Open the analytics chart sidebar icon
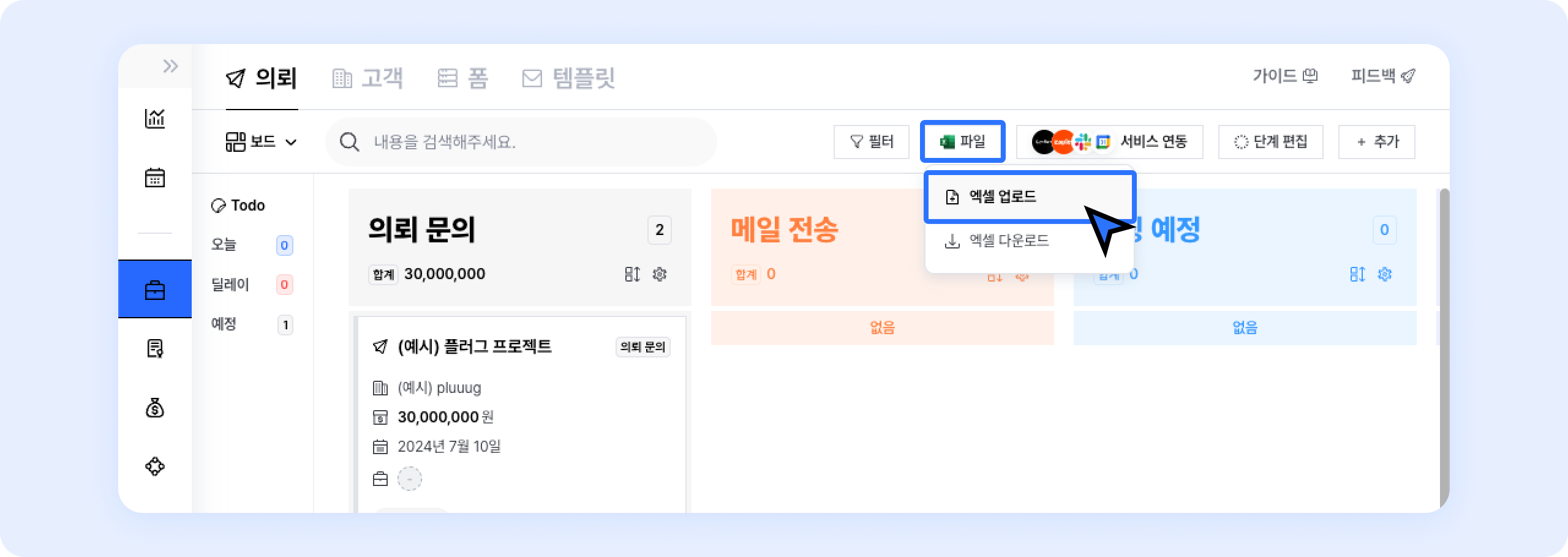Image resolution: width=1568 pixels, height=557 pixels. [155, 118]
